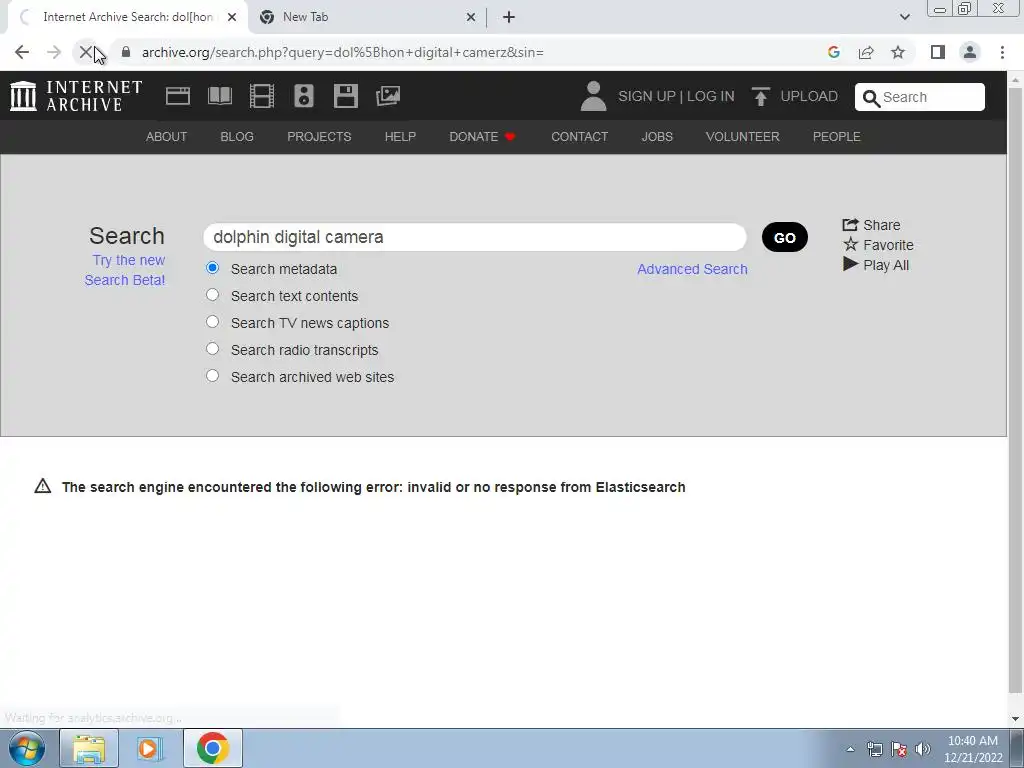
Task: Click the share page icon in the address bar
Action: (866, 52)
